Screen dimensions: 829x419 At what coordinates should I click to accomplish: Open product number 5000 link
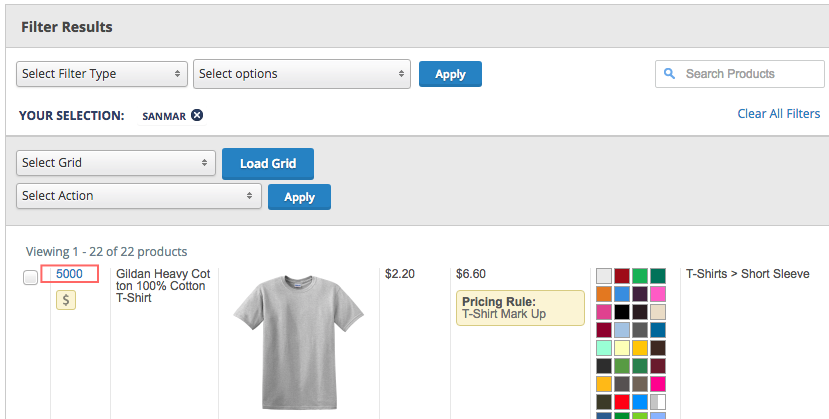(69, 274)
